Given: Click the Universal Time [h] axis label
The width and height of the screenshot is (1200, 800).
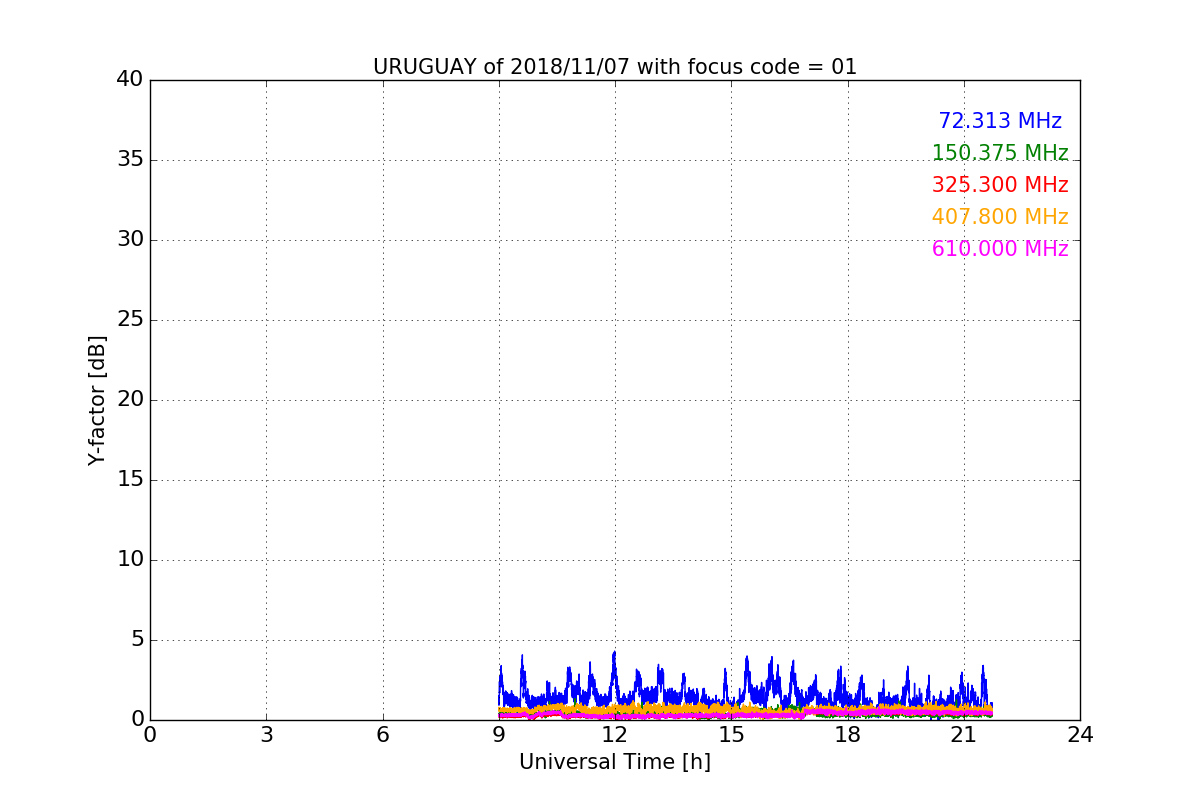Looking at the screenshot, I should [615, 762].
